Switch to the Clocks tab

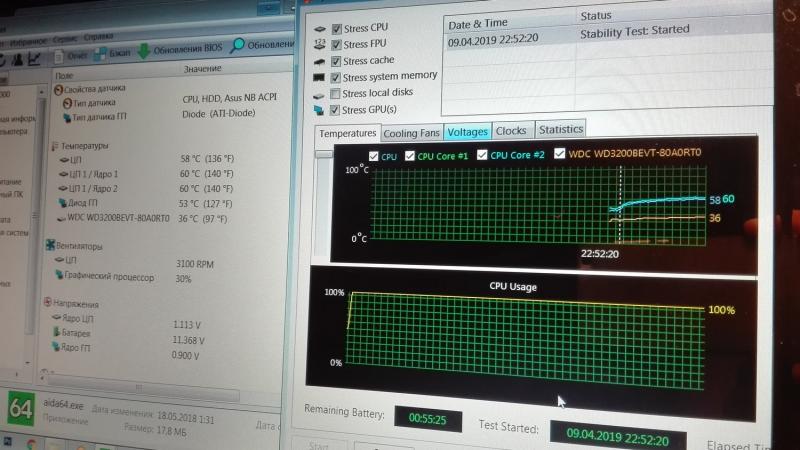pyautogui.click(x=511, y=131)
